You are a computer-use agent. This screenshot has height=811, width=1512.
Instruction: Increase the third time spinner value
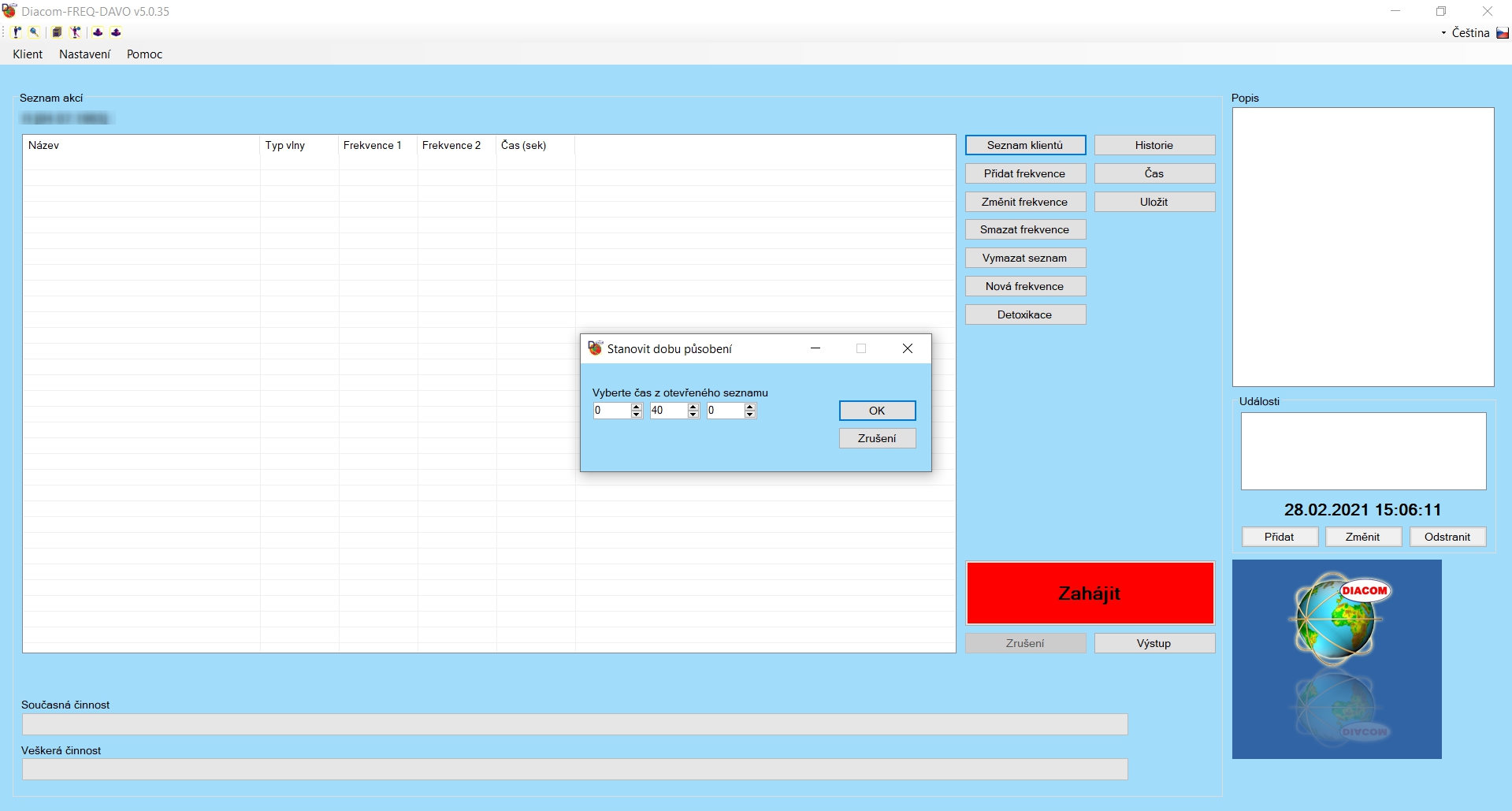750,407
